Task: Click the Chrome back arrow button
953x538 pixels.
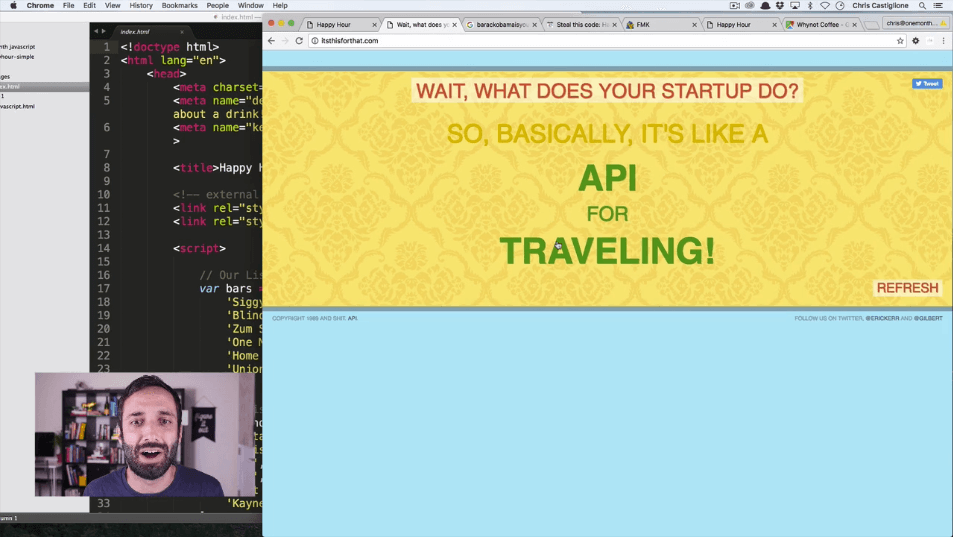Action: click(272, 41)
